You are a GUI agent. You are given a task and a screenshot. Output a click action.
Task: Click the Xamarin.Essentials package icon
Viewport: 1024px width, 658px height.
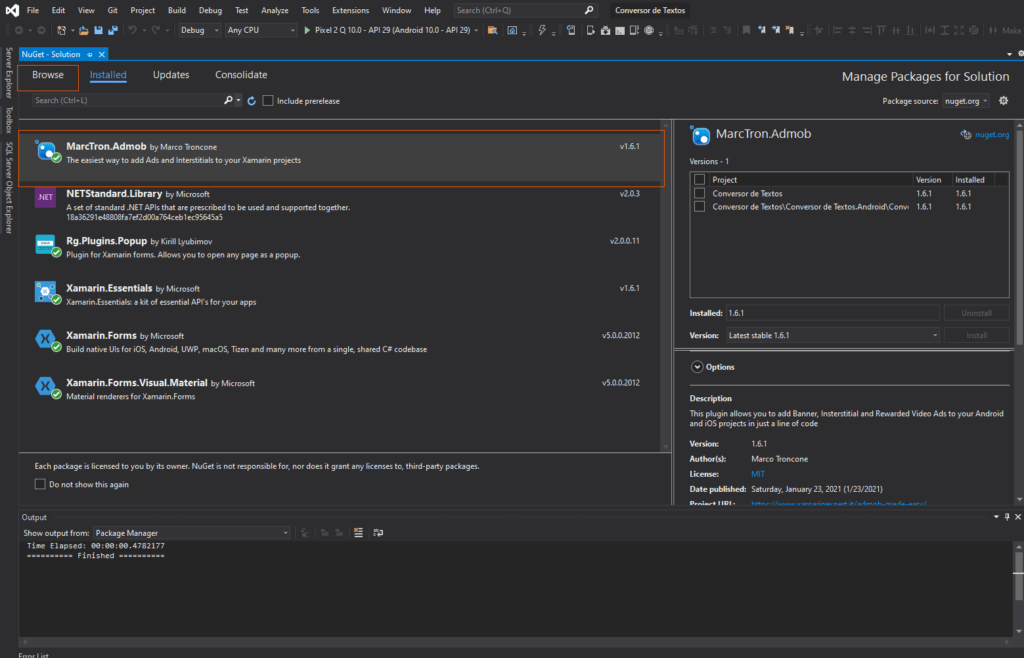[x=47, y=293]
